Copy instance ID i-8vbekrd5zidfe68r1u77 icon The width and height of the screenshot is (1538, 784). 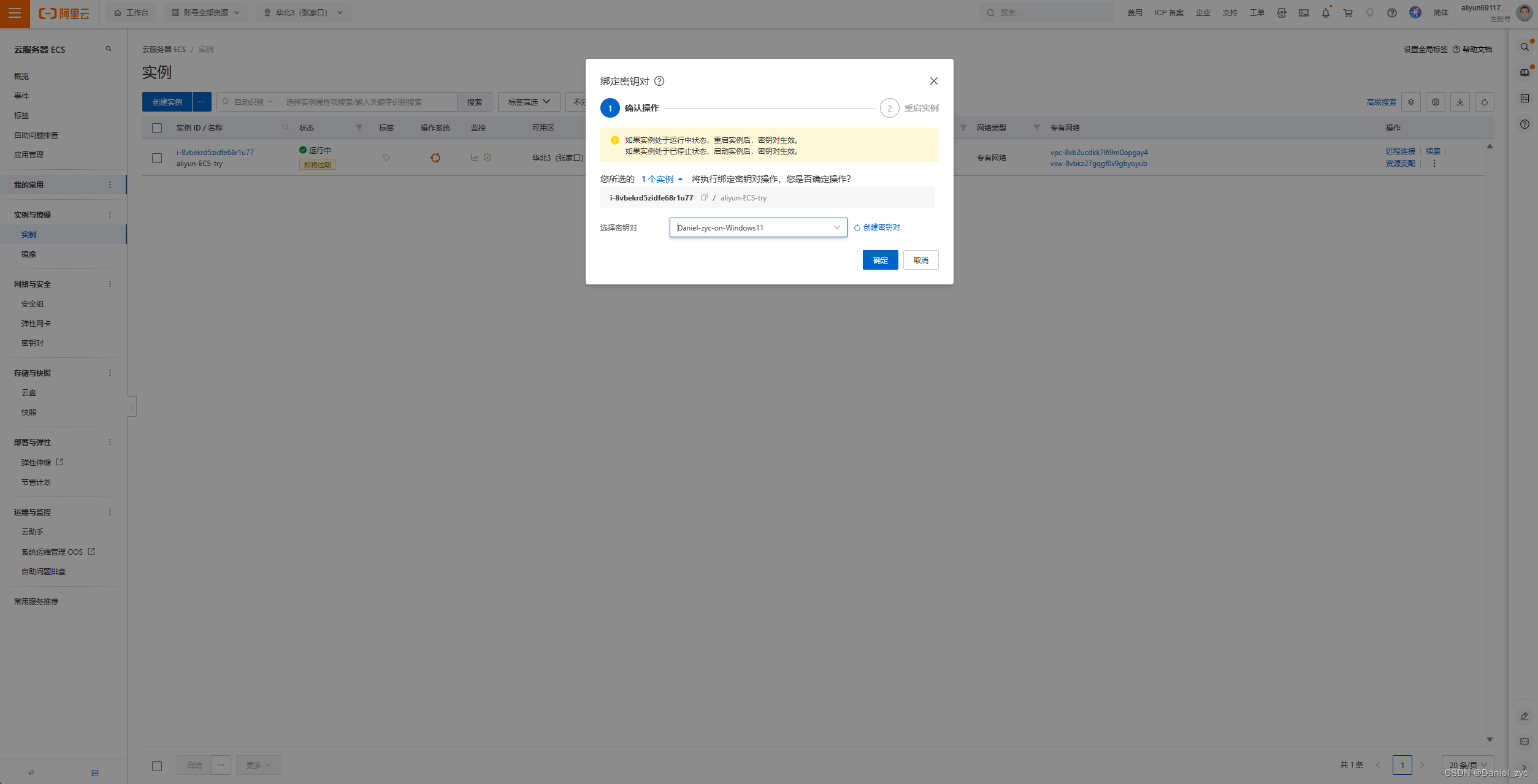704,197
